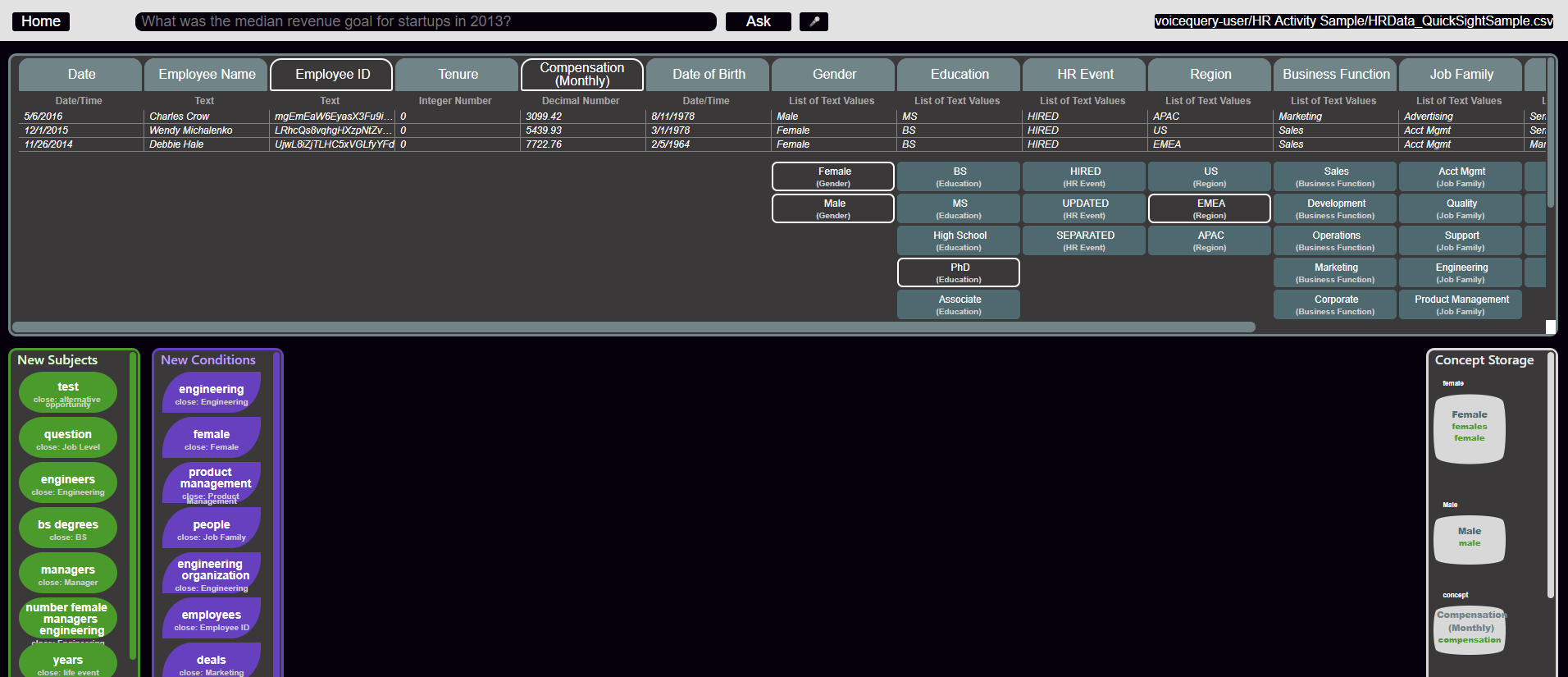The height and width of the screenshot is (677, 1568).
Task: Click the horizontal scrollbar under the data table
Action: tap(633, 327)
